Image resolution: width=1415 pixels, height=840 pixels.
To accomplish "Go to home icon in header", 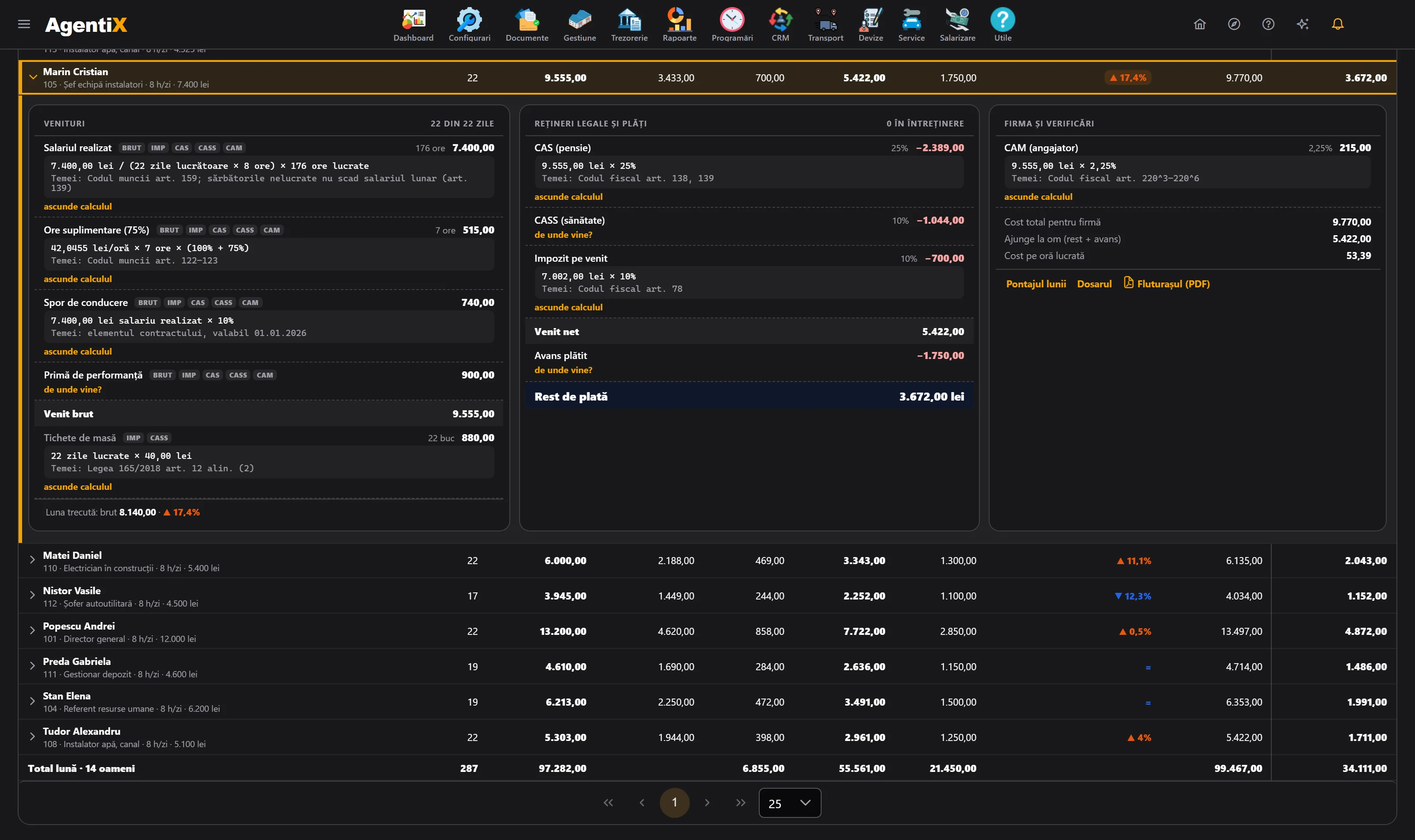I will [x=1199, y=24].
